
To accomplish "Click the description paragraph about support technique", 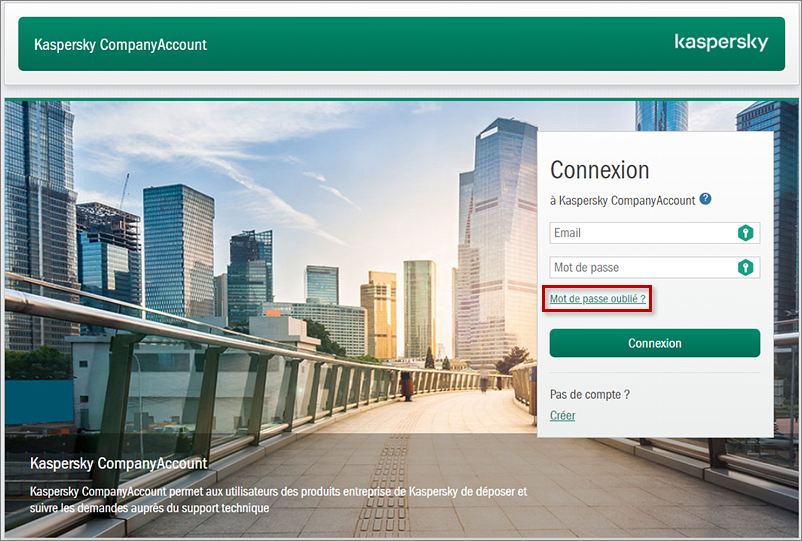I will click(278, 500).
